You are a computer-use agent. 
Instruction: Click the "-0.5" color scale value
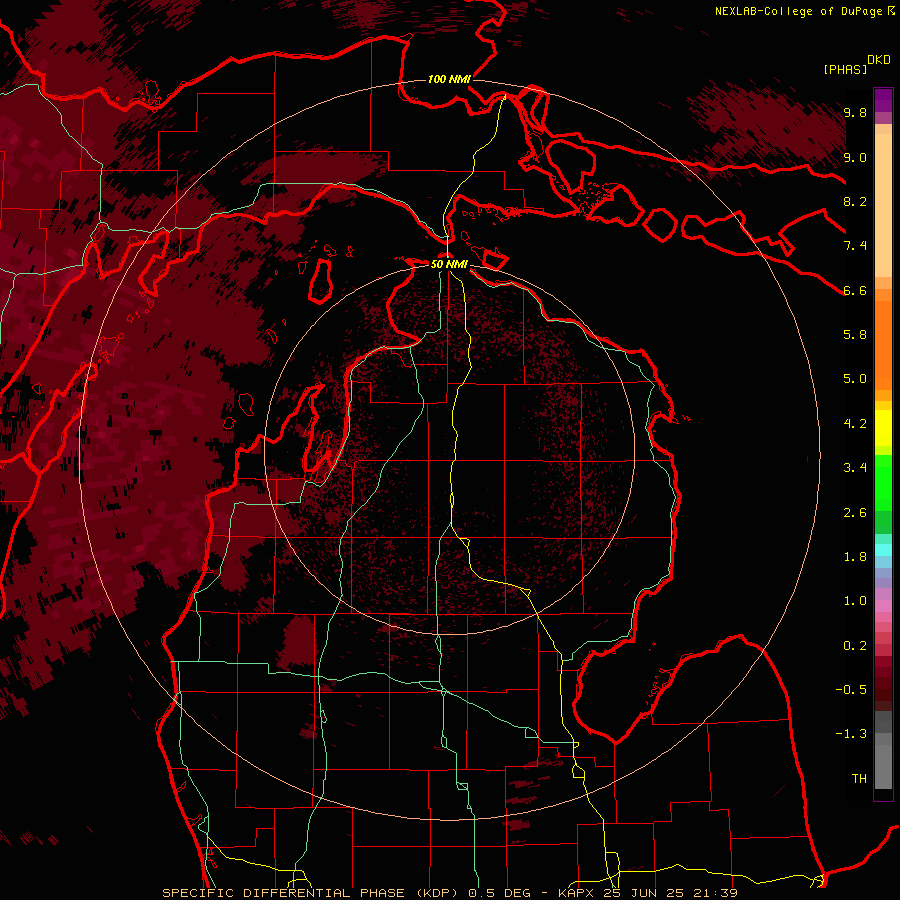click(x=851, y=690)
